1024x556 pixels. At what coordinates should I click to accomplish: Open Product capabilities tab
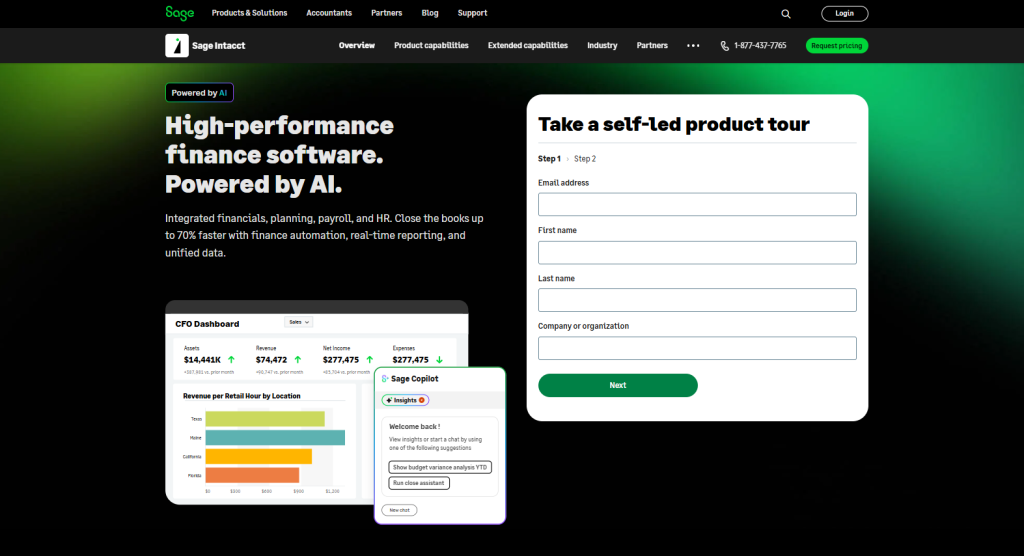(431, 46)
